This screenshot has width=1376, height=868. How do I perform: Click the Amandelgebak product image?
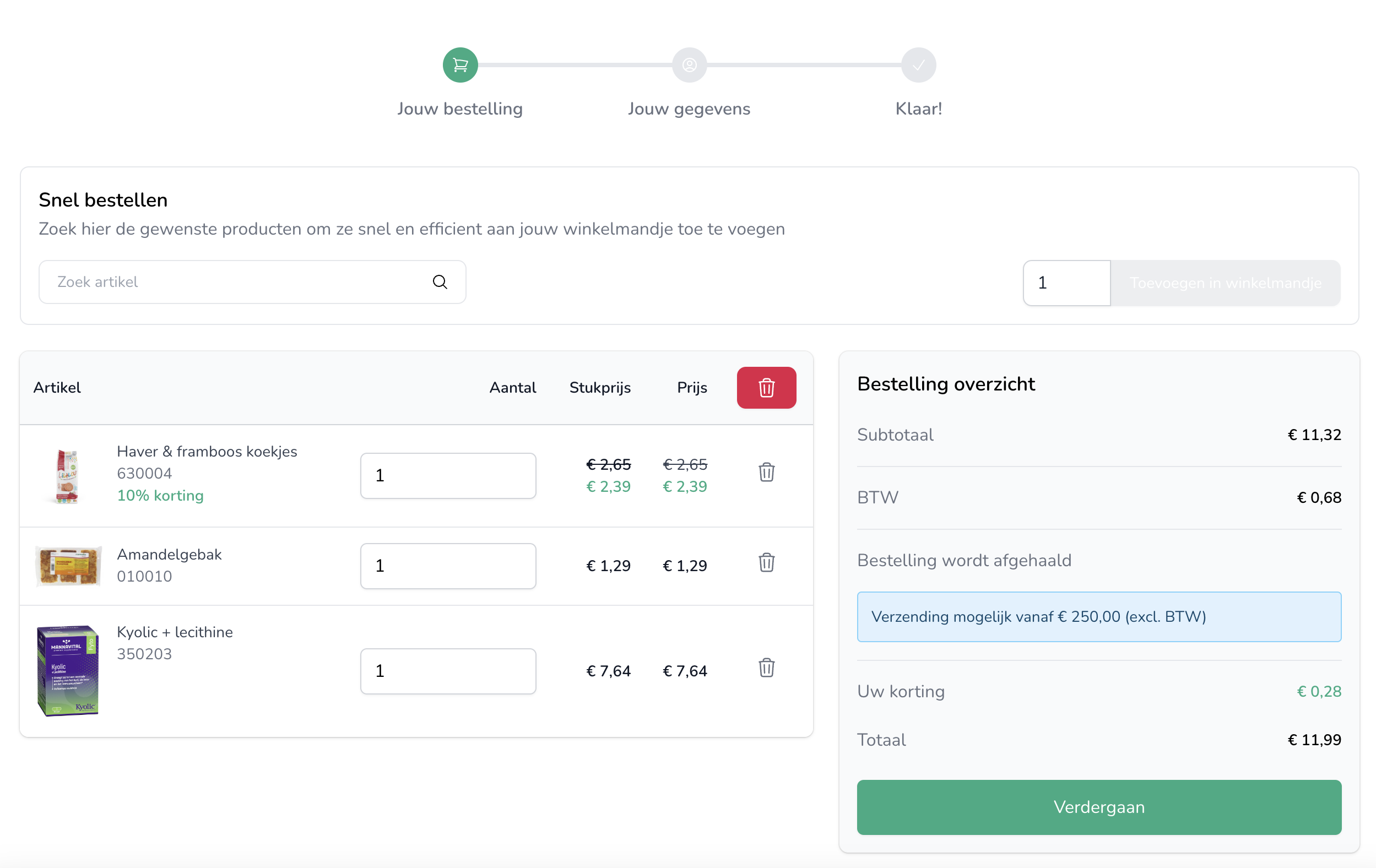point(68,565)
